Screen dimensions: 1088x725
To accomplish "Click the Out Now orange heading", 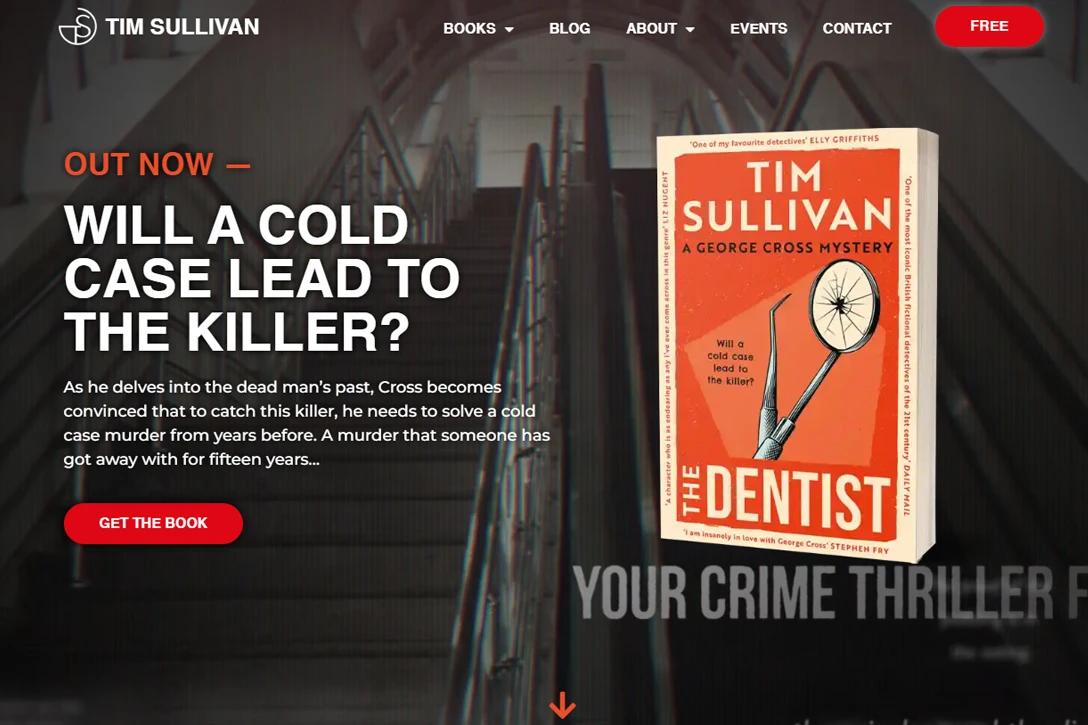I will [x=157, y=164].
